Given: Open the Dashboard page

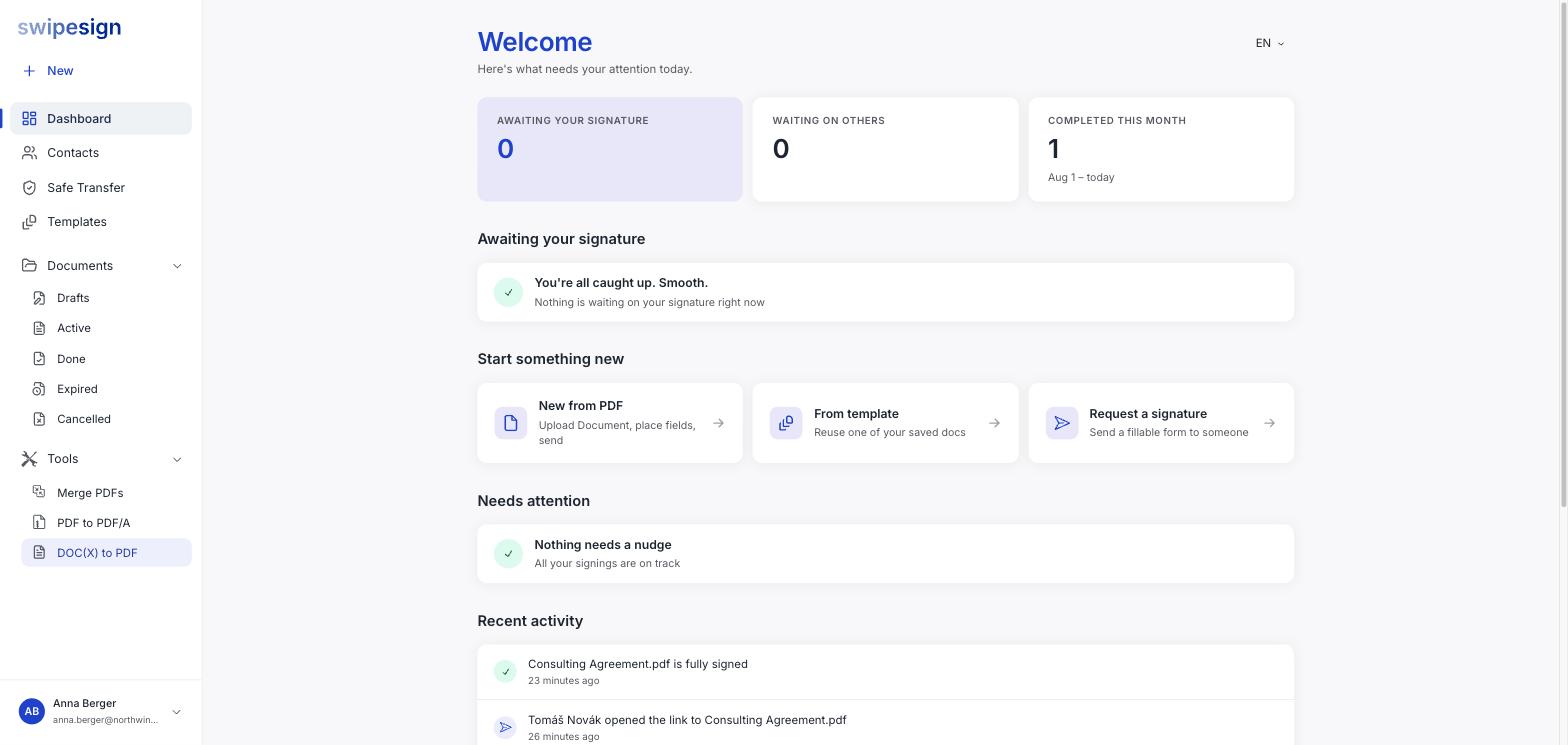Looking at the screenshot, I should (x=101, y=119).
